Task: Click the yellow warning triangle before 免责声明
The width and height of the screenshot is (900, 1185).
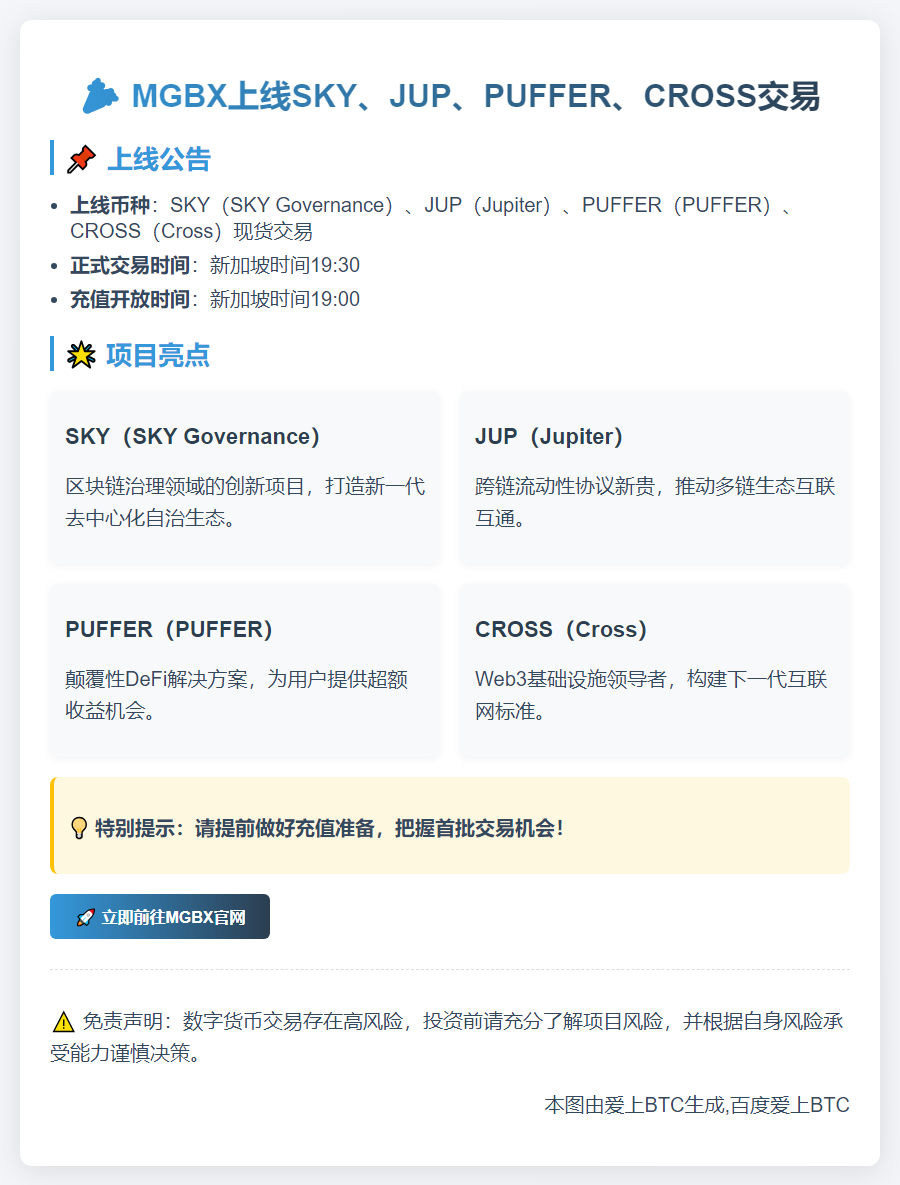Action: point(63,1022)
